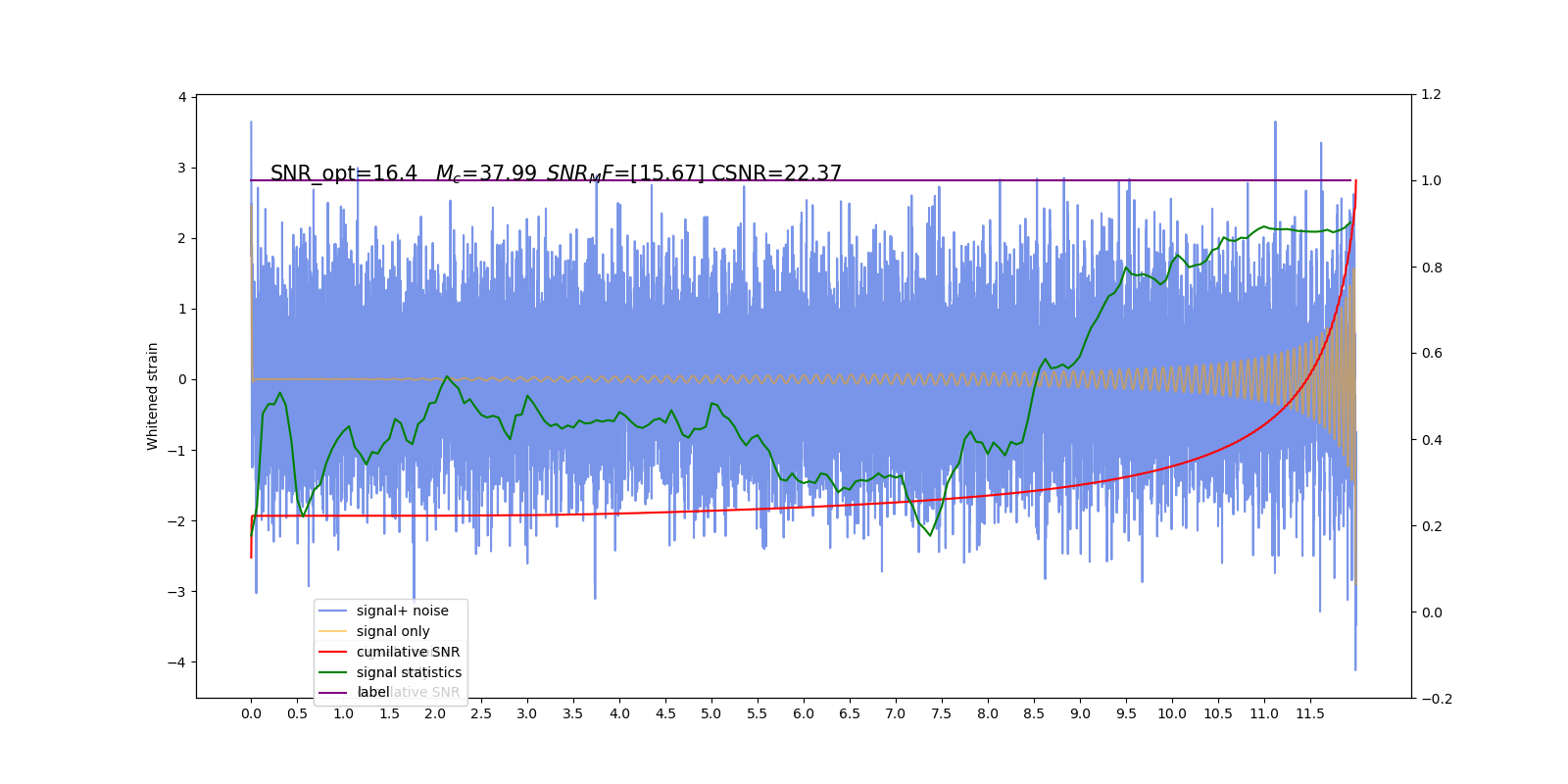Click the right y-axis tick label '−0.2'

1437,699
